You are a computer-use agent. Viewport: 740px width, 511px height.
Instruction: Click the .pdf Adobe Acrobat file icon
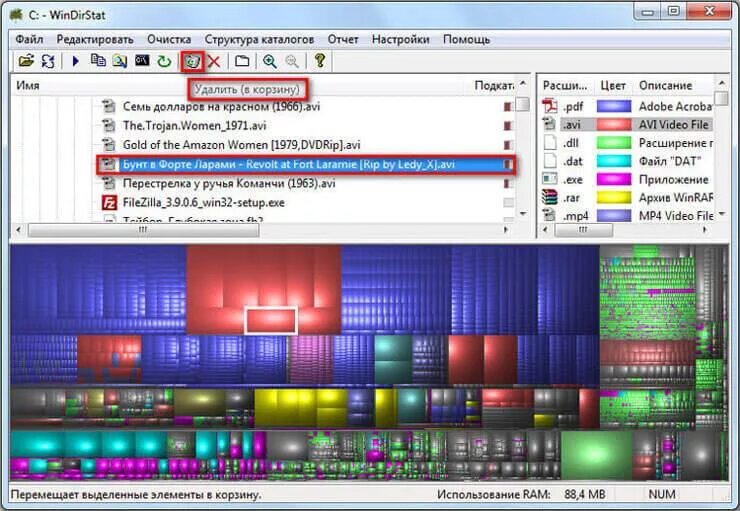549,106
